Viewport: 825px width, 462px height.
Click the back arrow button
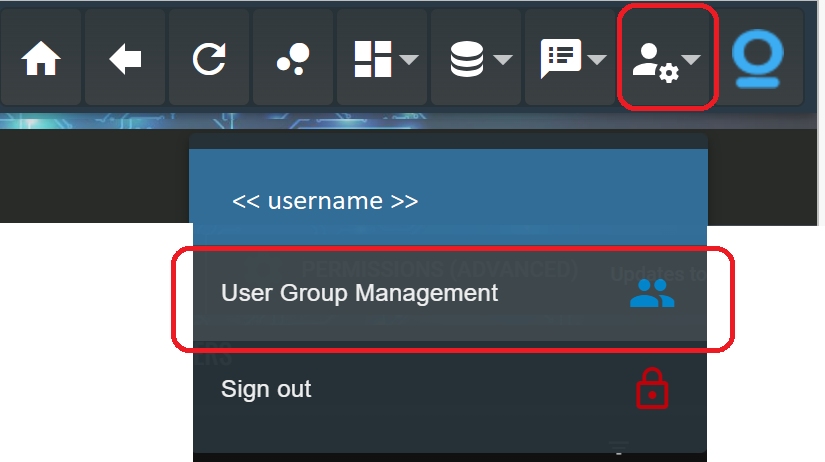click(x=125, y=60)
